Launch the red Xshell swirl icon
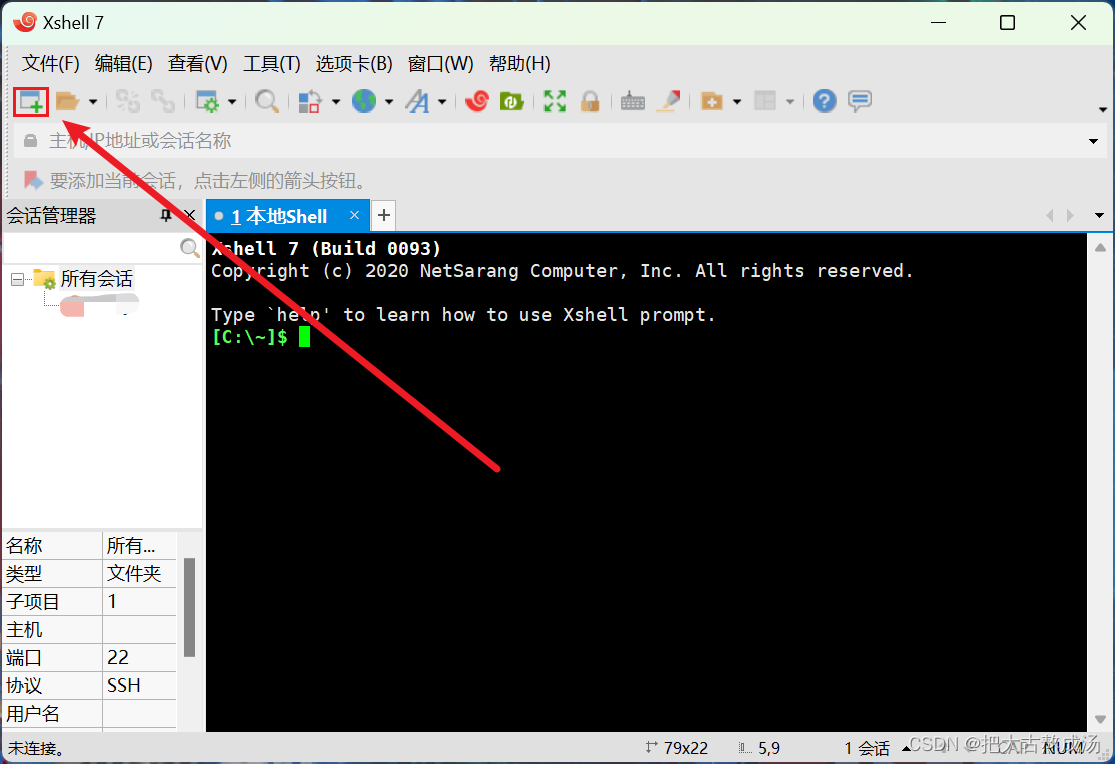The height and width of the screenshot is (764, 1115). [x=476, y=101]
